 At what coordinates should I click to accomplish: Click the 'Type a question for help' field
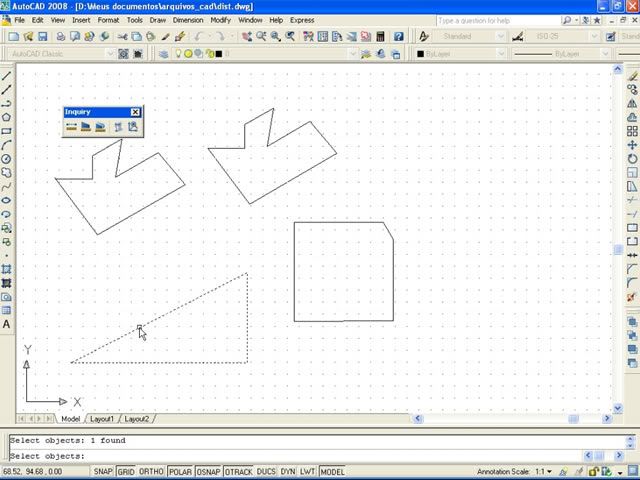click(x=498, y=20)
